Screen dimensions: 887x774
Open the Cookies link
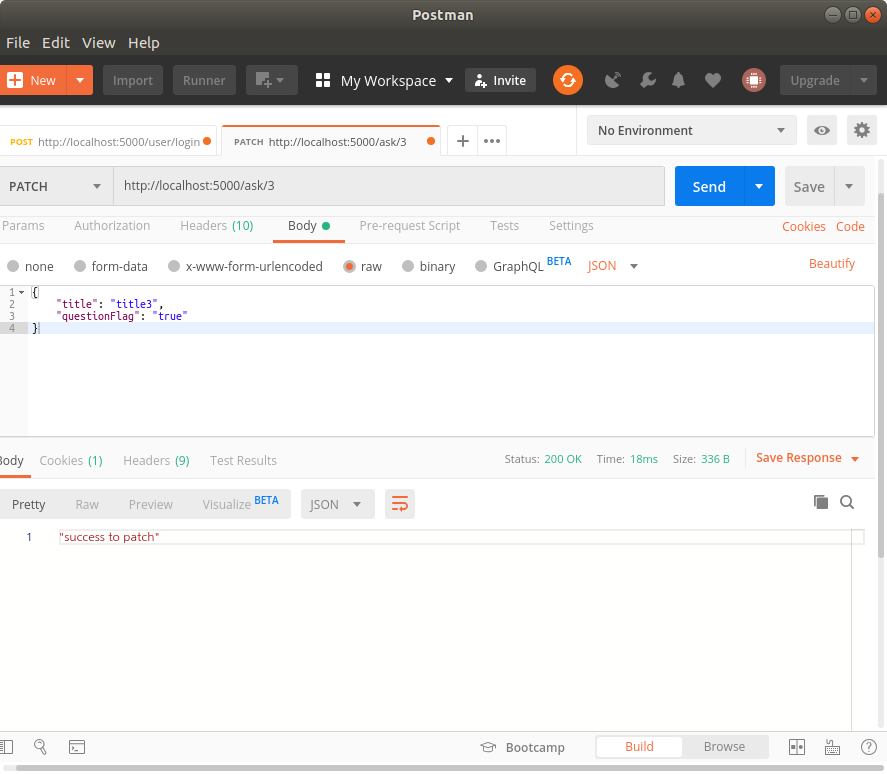803,226
